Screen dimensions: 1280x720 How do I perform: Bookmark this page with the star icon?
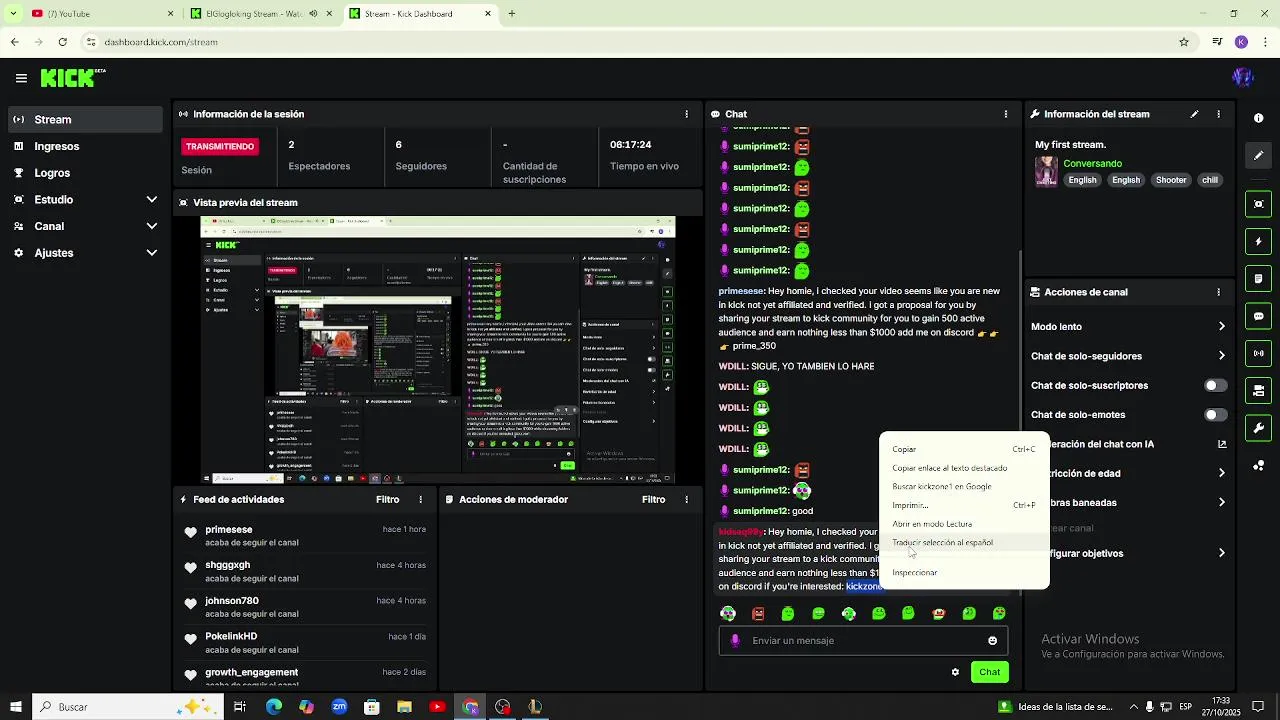tap(1184, 42)
